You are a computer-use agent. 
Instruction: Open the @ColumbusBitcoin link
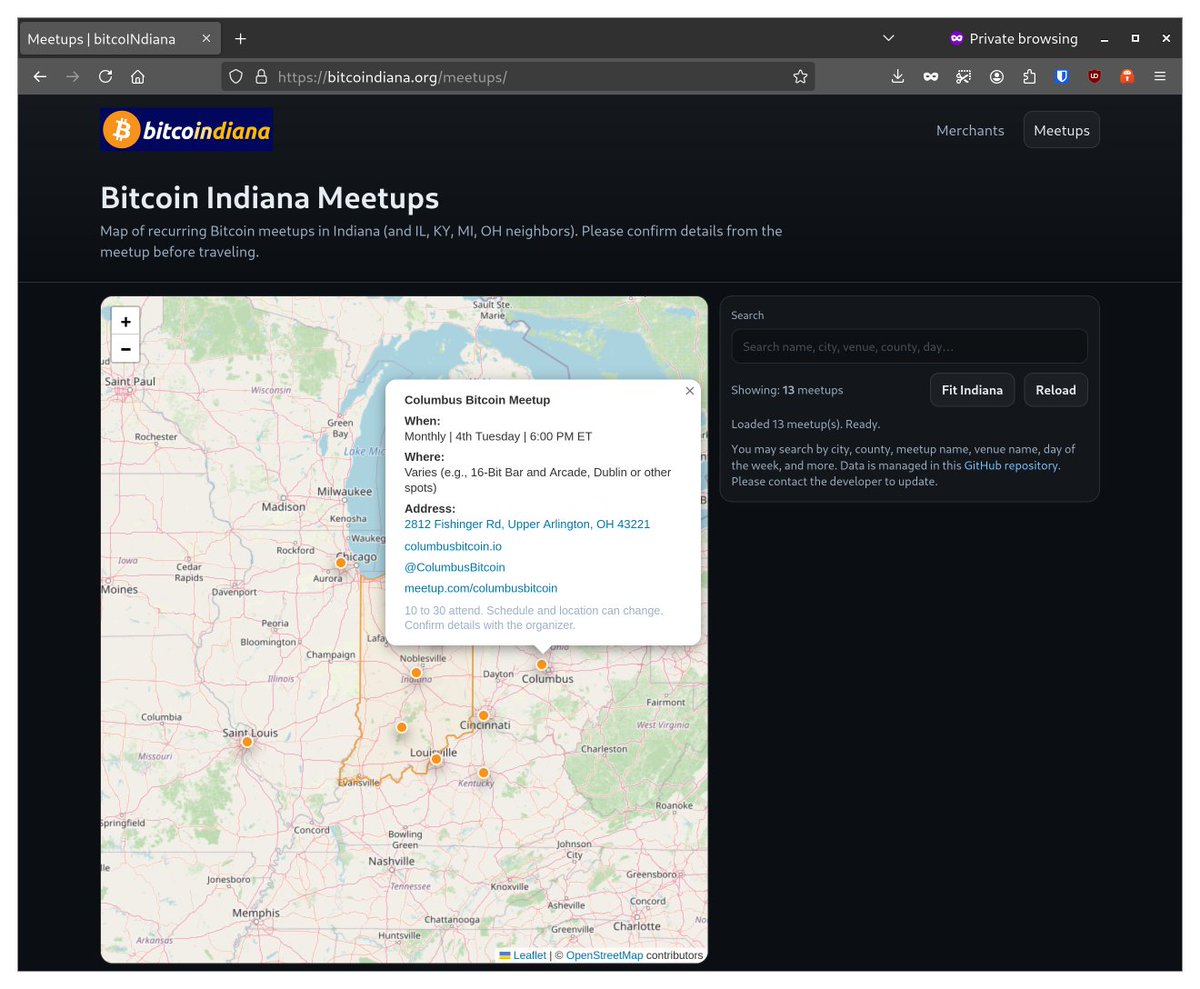[x=455, y=567]
